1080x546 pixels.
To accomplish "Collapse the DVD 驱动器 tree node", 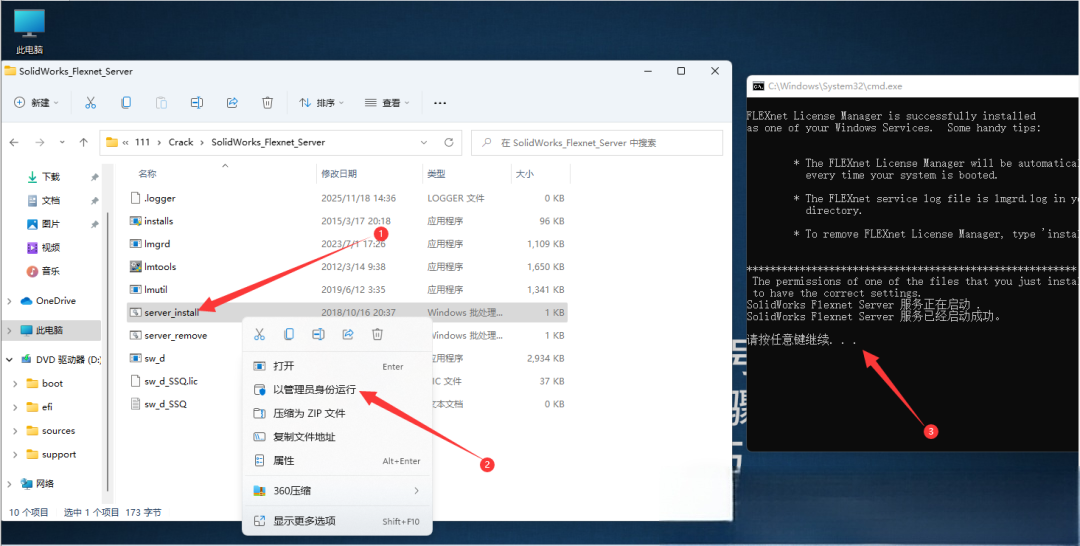I will pos(10,359).
